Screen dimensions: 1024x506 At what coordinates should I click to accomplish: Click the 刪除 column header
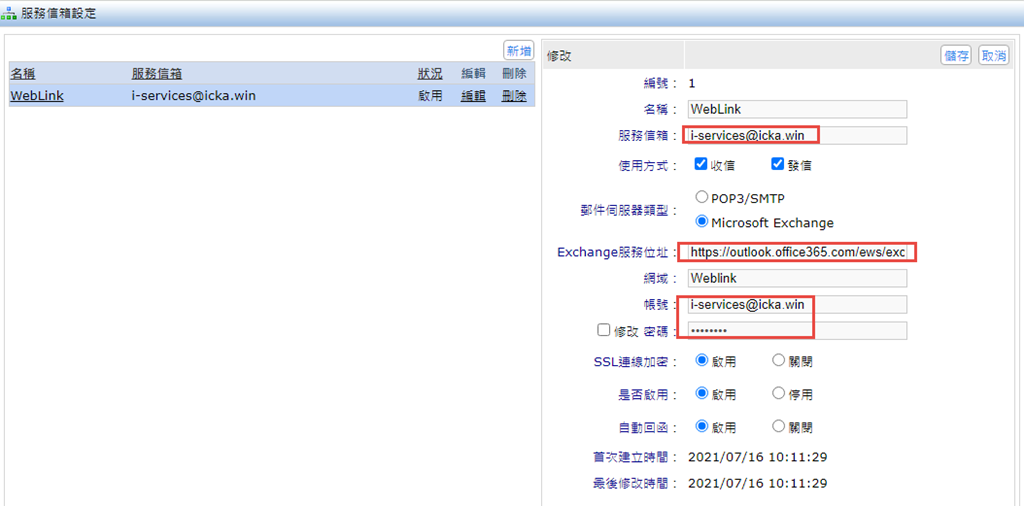514,74
